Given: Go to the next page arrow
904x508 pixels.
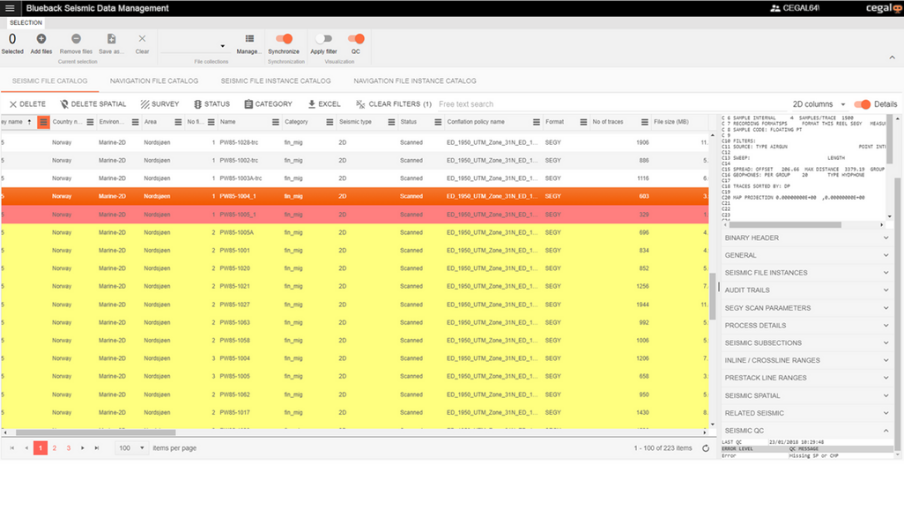Looking at the screenshot, I should [82, 448].
